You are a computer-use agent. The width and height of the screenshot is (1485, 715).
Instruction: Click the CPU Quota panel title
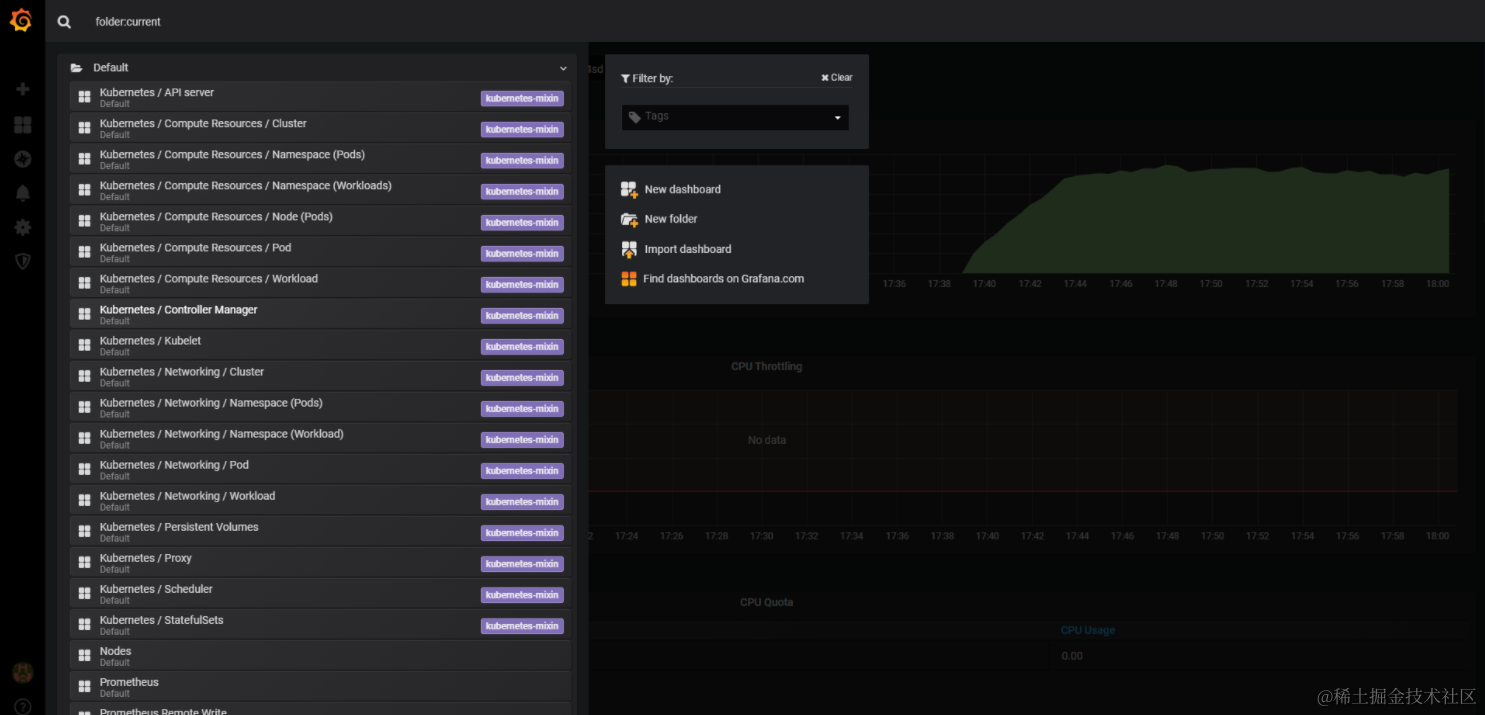tap(765, 602)
